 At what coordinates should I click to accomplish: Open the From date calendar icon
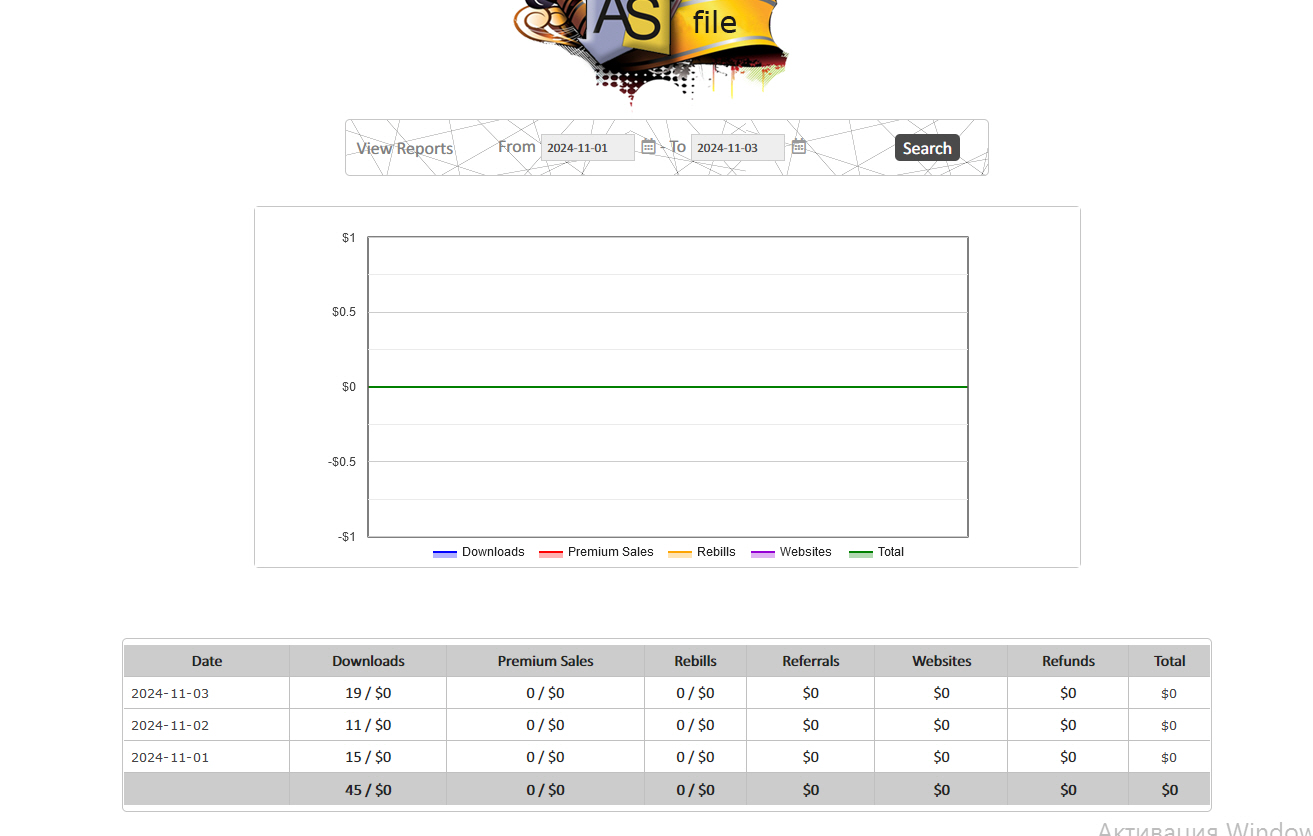648,147
